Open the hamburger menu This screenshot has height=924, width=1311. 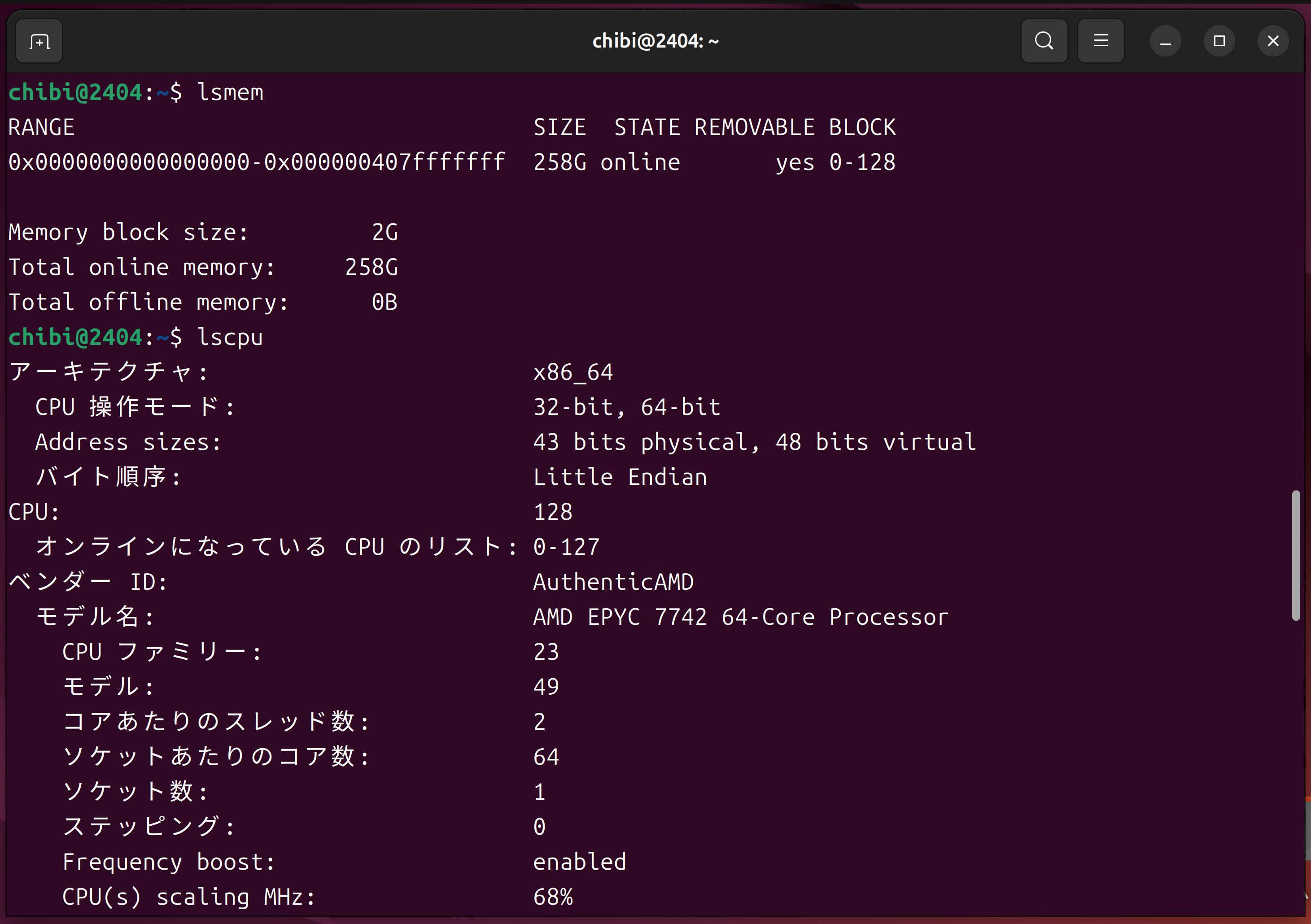coord(1100,41)
